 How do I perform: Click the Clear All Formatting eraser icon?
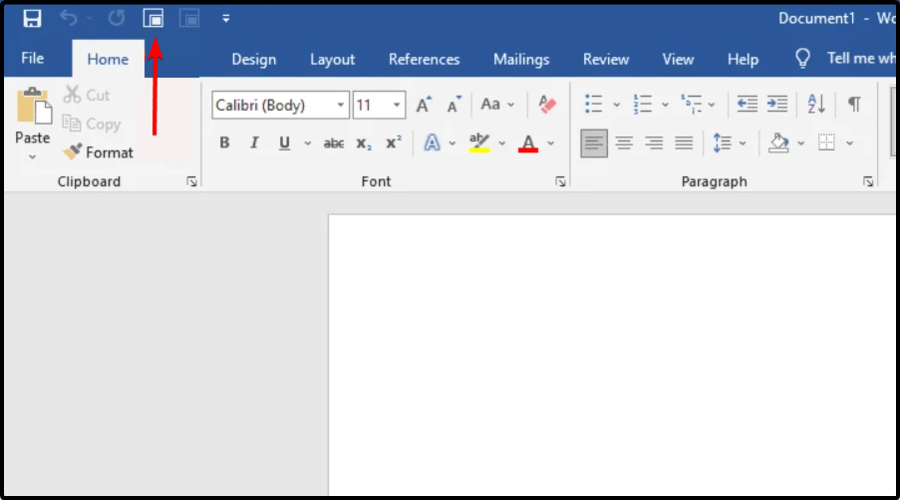[x=547, y=104]
